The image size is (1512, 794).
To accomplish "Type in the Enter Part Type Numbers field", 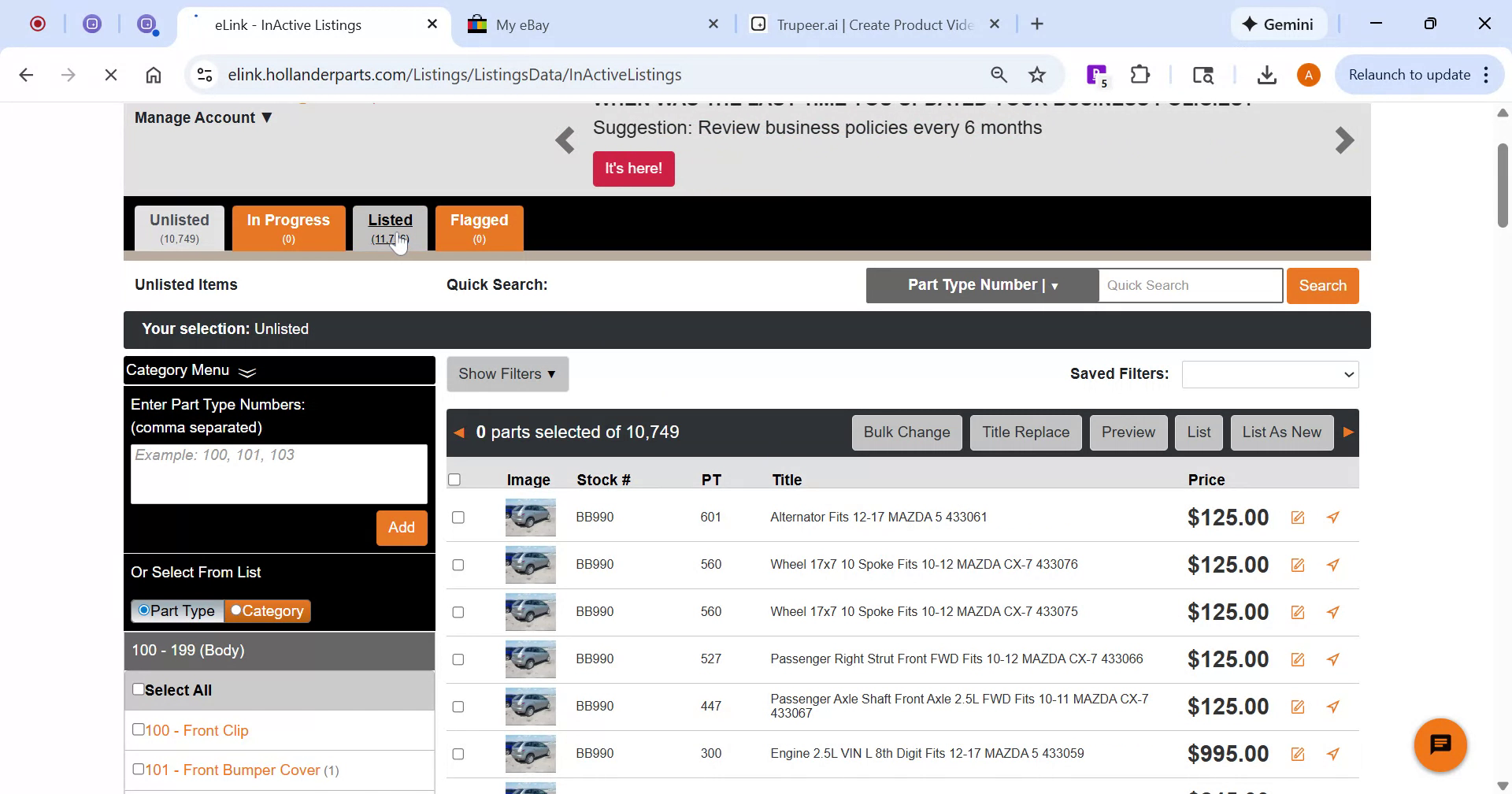I will tap(279, 473).
